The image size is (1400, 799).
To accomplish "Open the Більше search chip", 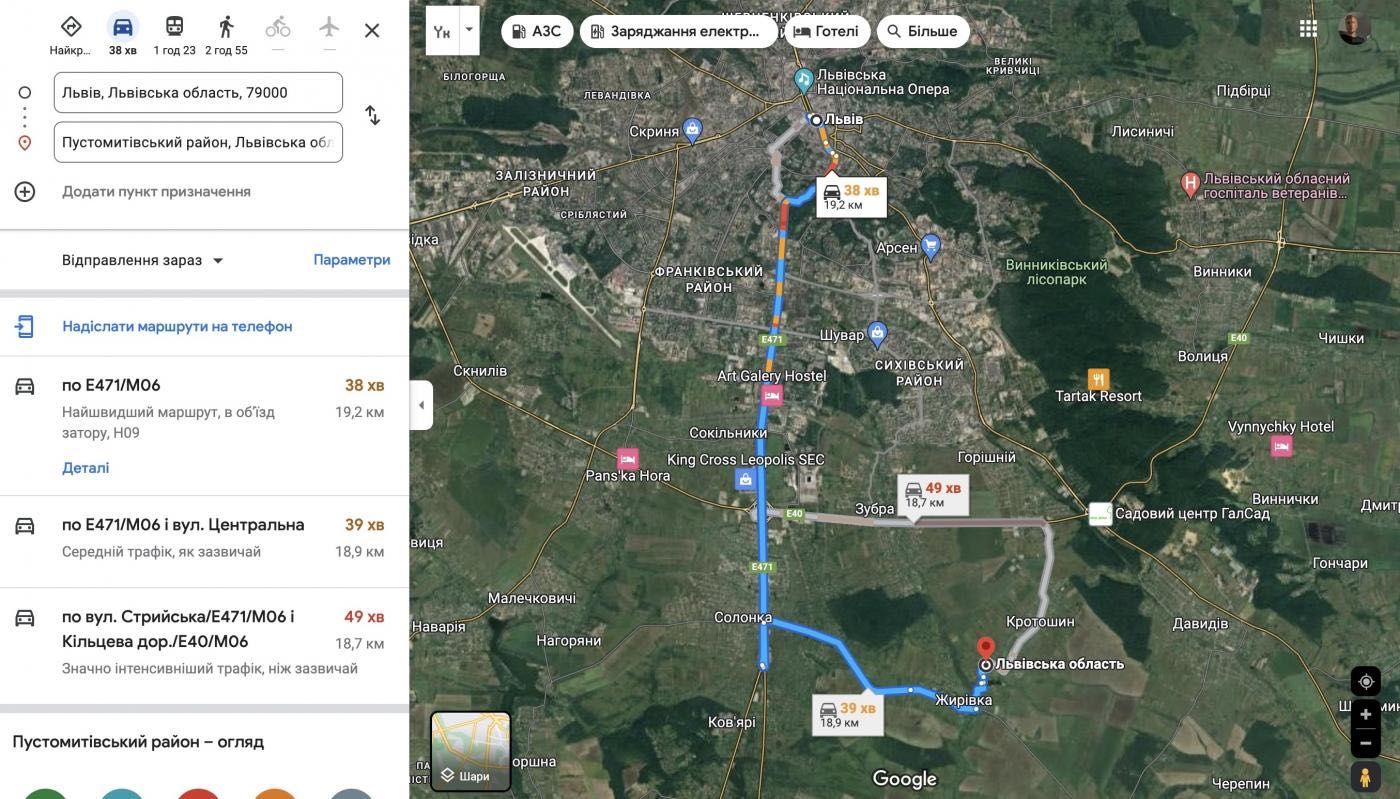I will point(923,31).
